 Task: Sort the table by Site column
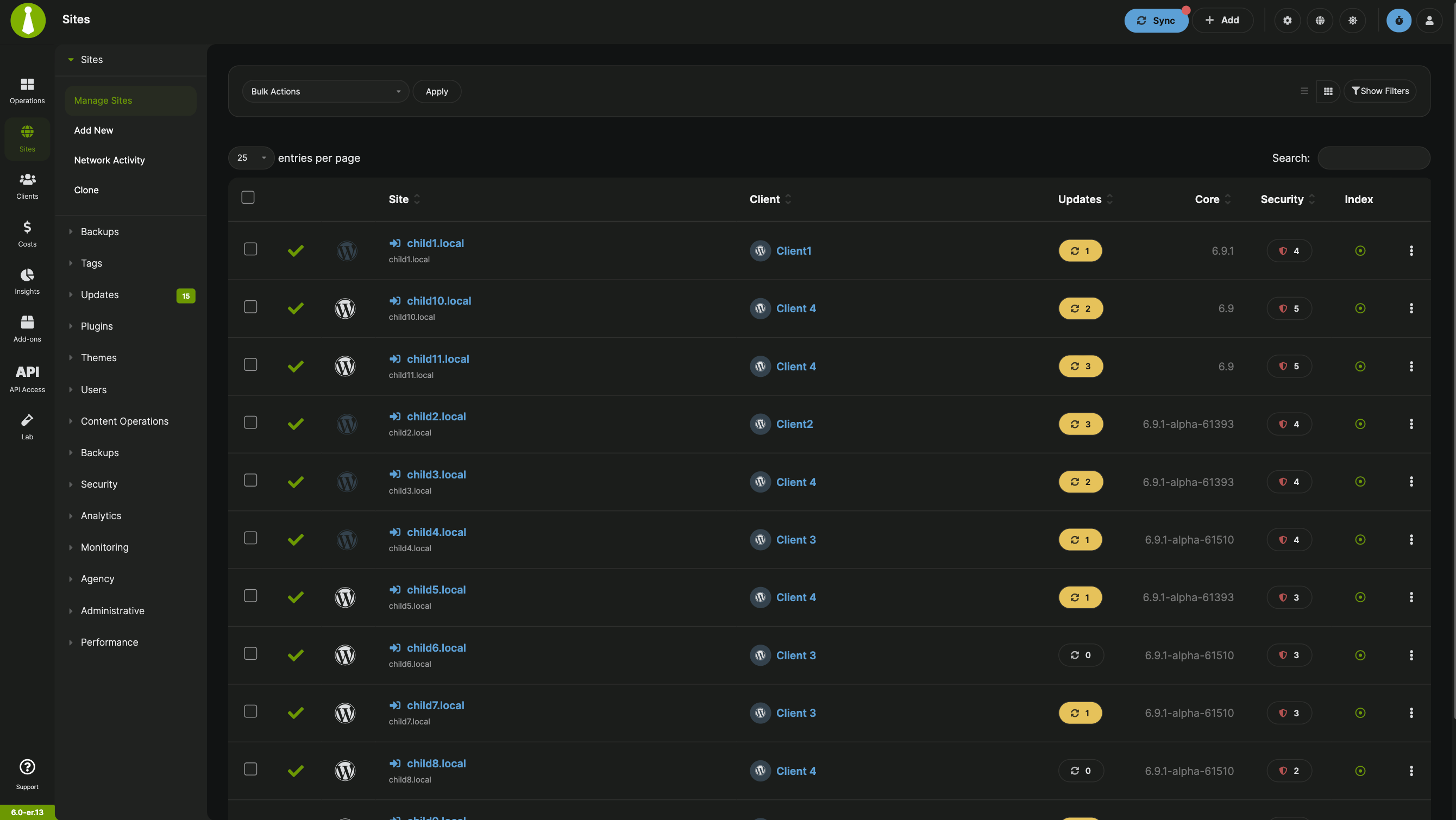404,199
